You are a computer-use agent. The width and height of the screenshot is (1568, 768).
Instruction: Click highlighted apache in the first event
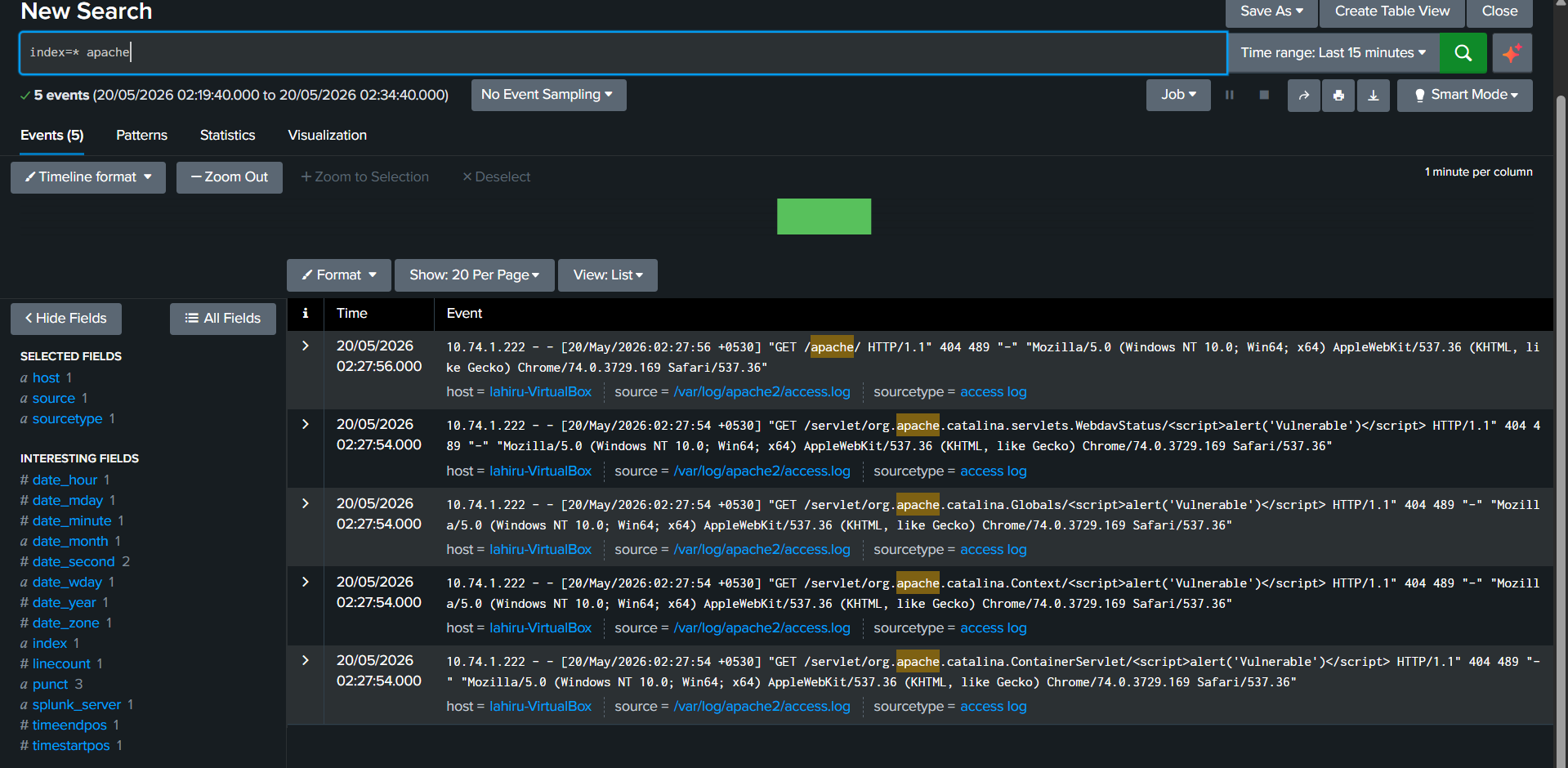pos(832,347)
